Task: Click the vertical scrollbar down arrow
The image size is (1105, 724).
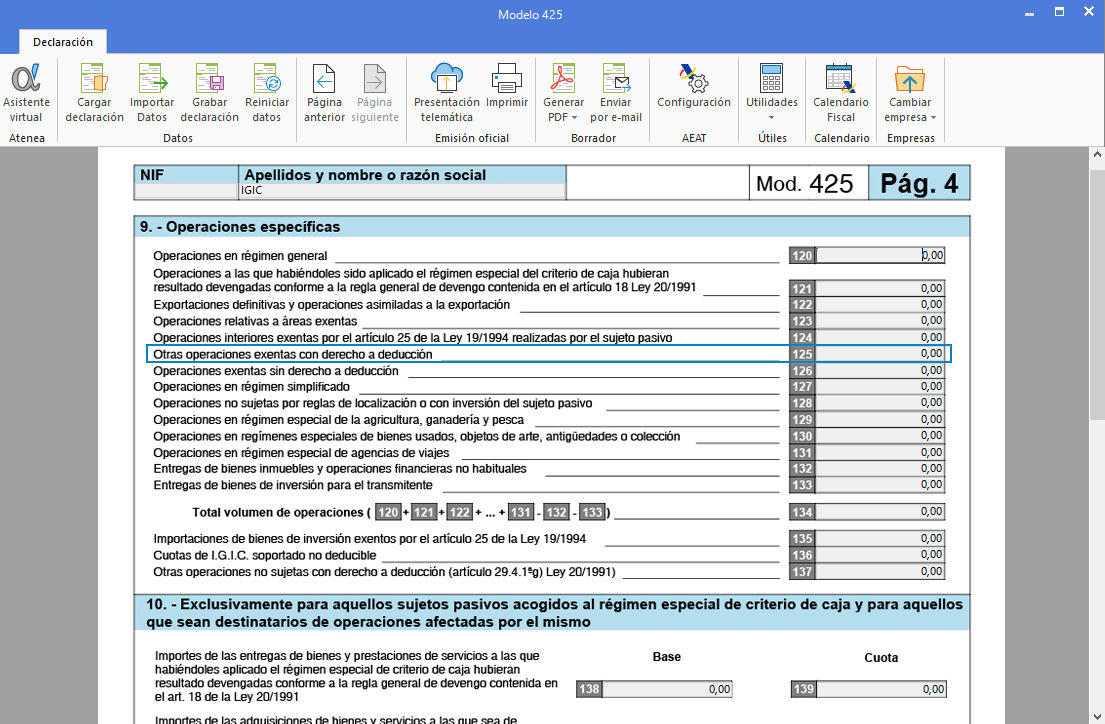Action: click(x=1097, y=715)
